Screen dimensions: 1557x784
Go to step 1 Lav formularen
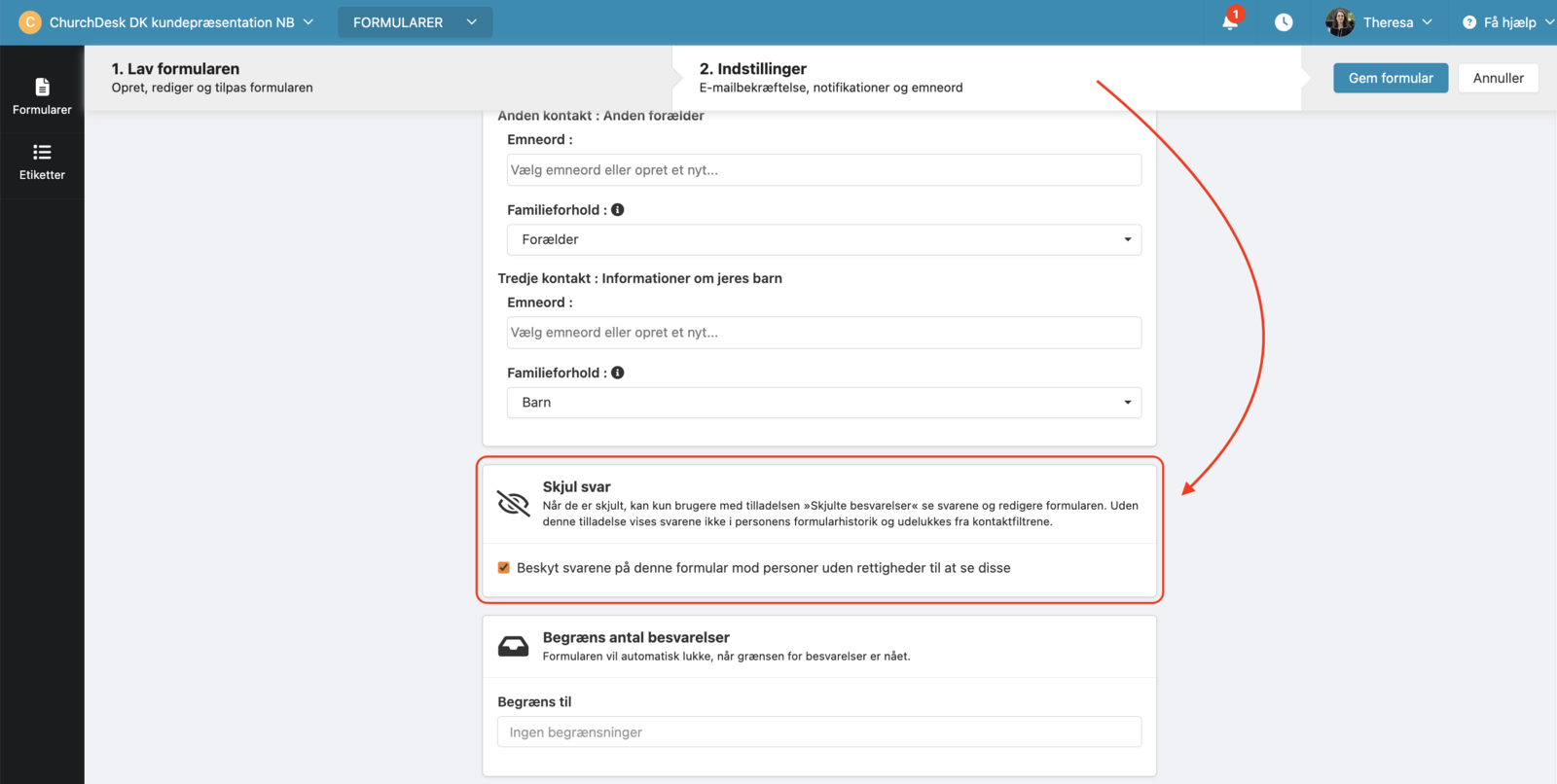coord(211,78)
